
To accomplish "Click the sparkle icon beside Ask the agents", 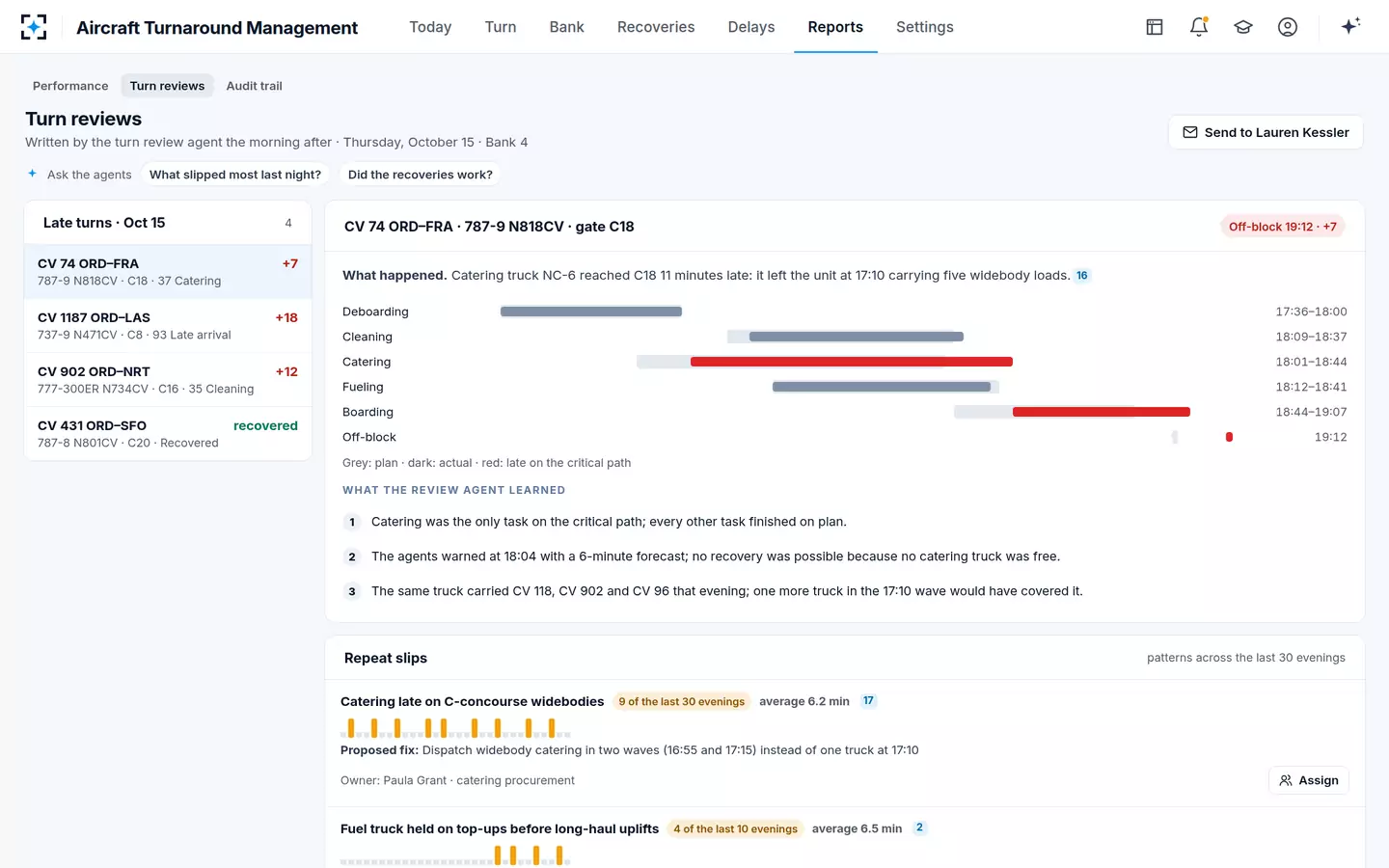I will pyautogui.click(x=32, y=174).
